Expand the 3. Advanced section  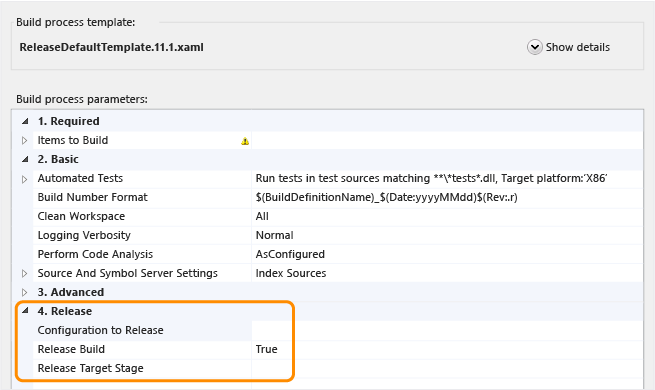pos(24,292)
